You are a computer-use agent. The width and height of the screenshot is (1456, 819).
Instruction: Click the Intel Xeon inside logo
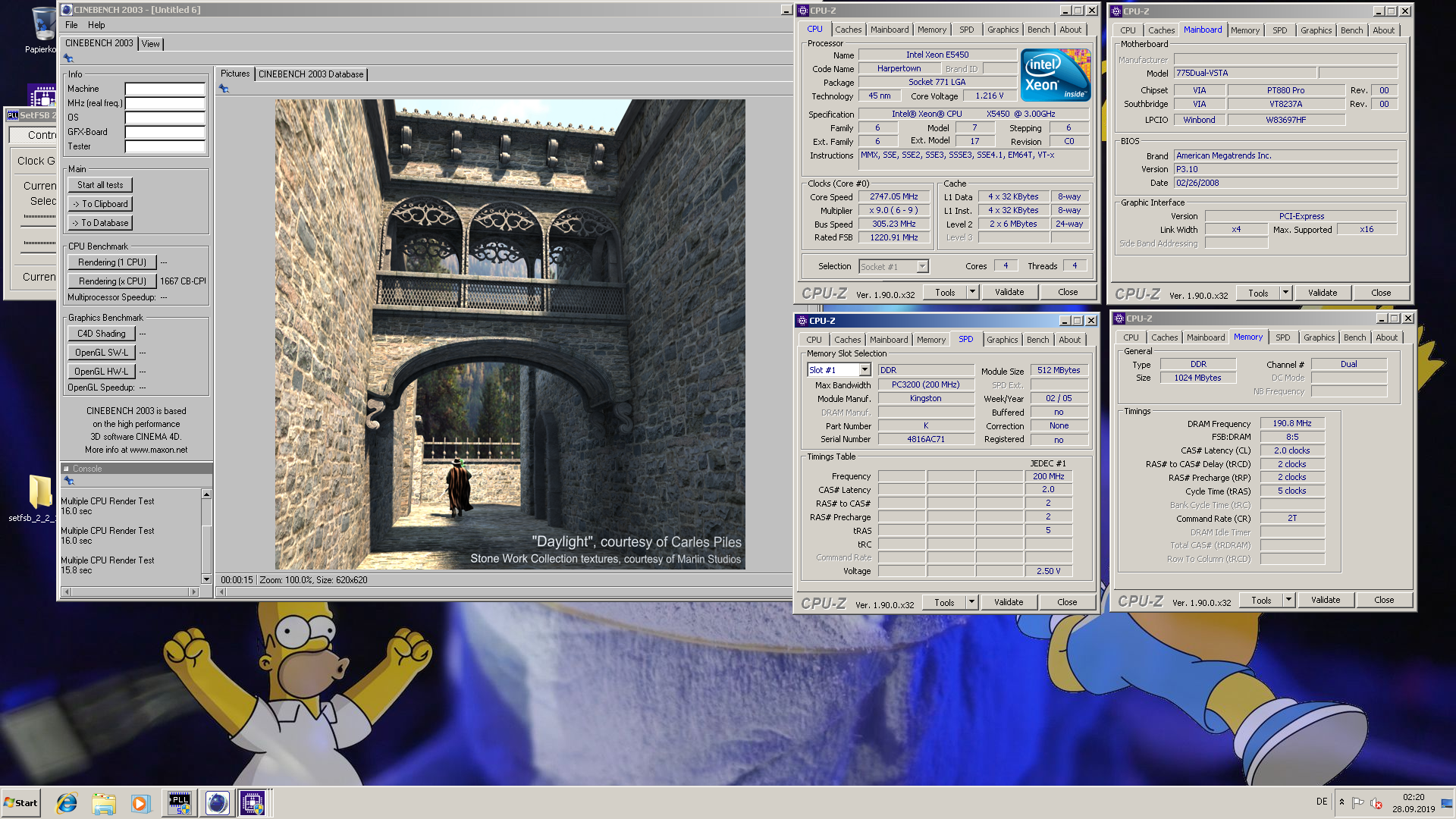coord(1055,74)
